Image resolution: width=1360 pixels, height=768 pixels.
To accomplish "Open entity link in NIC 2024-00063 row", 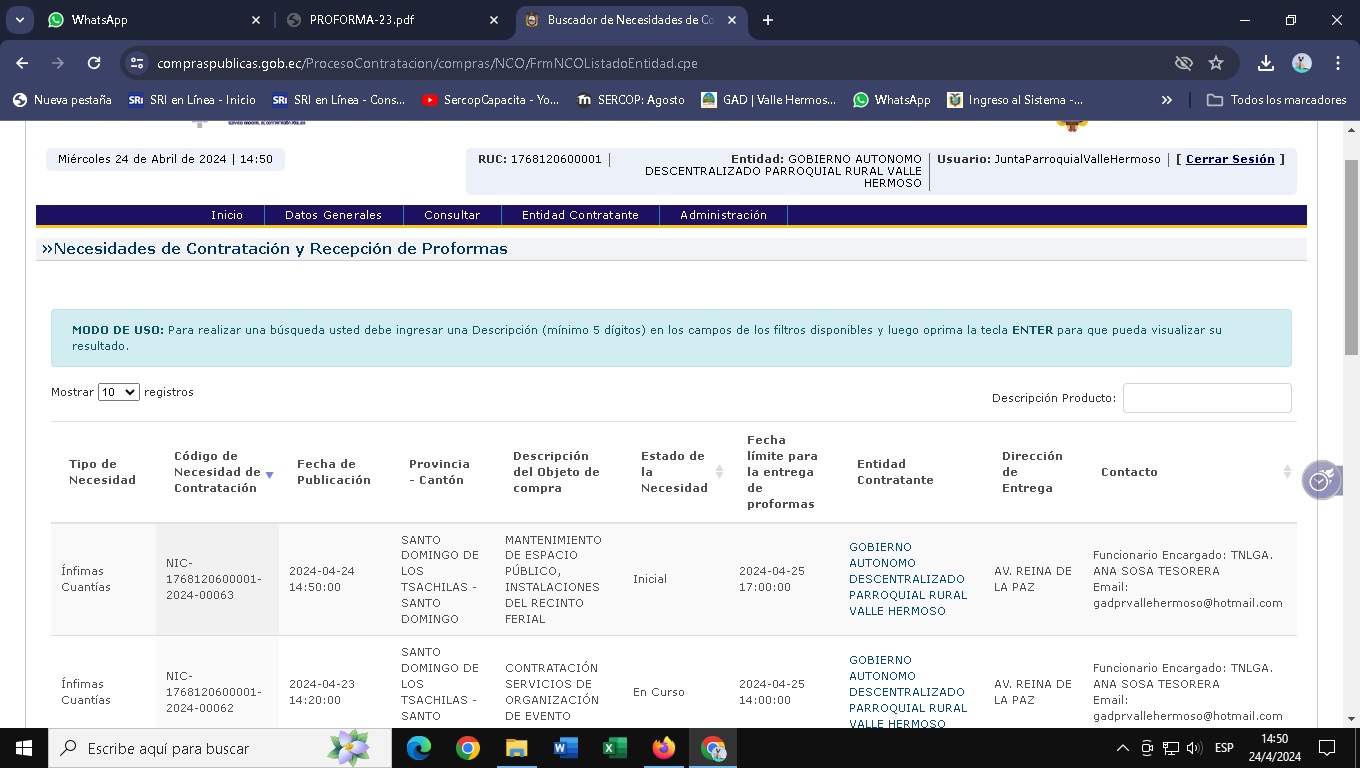I will click(907, 579).
